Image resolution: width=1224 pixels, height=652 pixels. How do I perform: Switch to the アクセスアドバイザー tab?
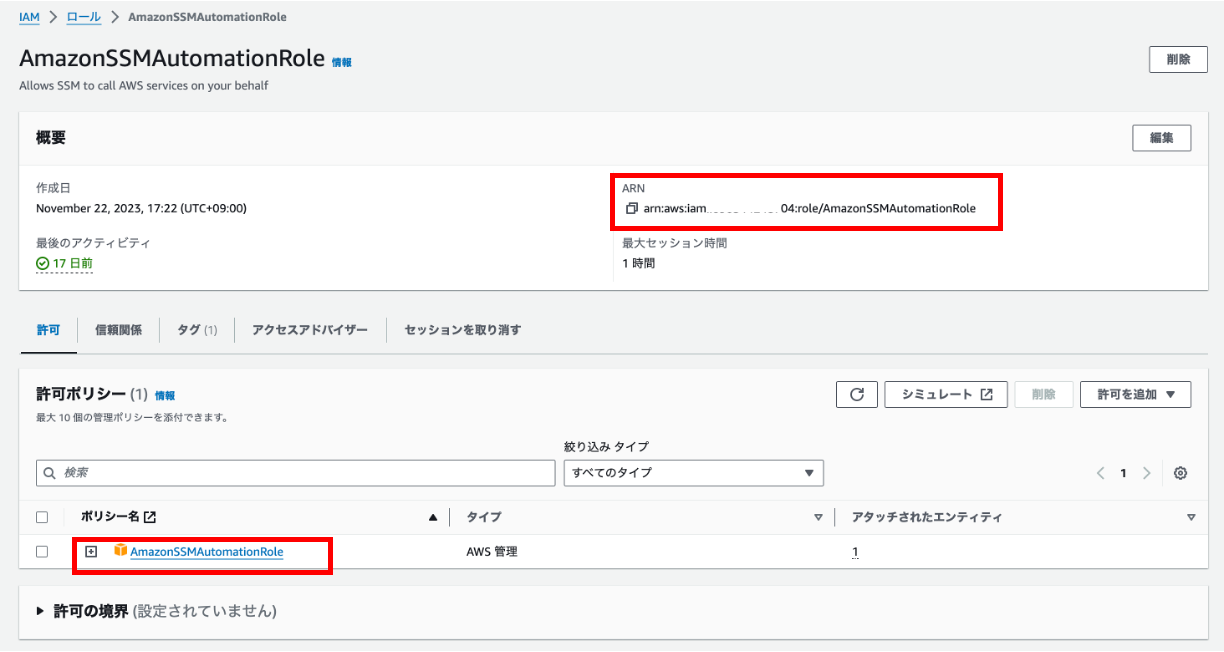[x=310, y=330]
